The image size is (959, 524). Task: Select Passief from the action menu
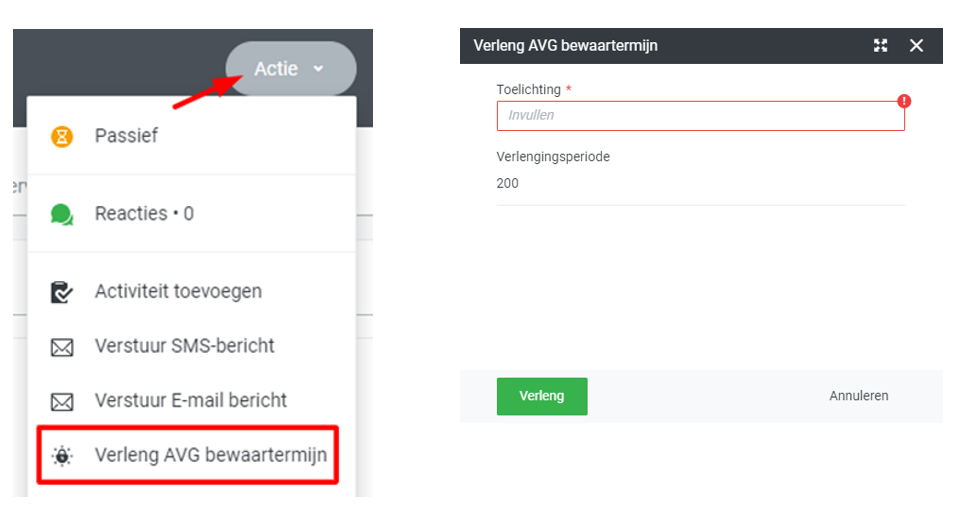coord(126,136)
